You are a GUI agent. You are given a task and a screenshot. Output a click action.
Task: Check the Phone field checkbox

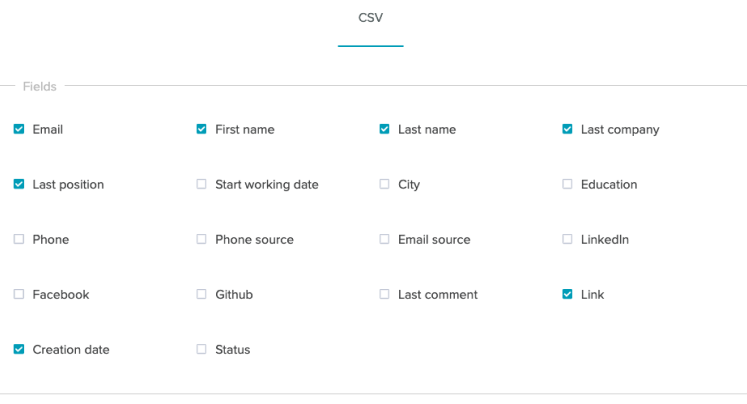click(x=19, y=239)
